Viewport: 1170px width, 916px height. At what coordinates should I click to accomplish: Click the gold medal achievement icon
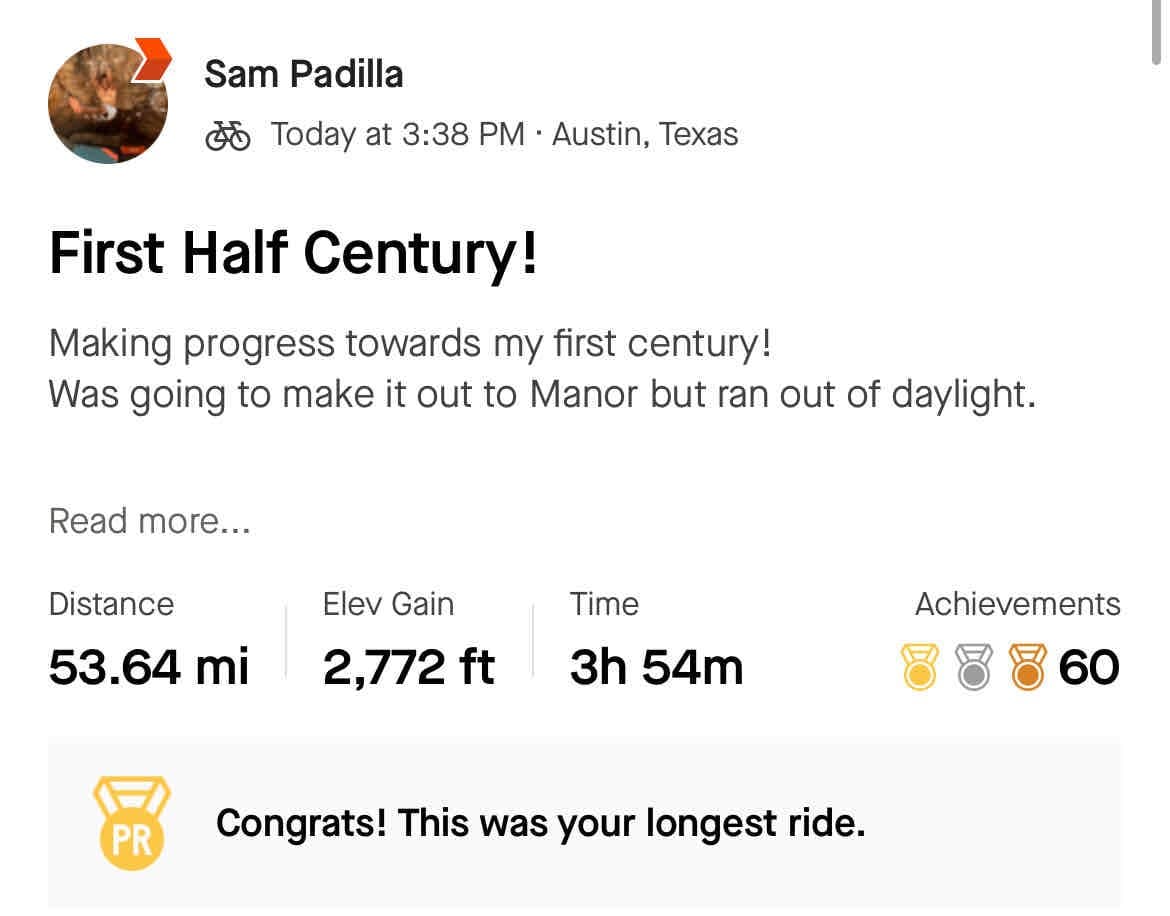click(x=919, y=668)
